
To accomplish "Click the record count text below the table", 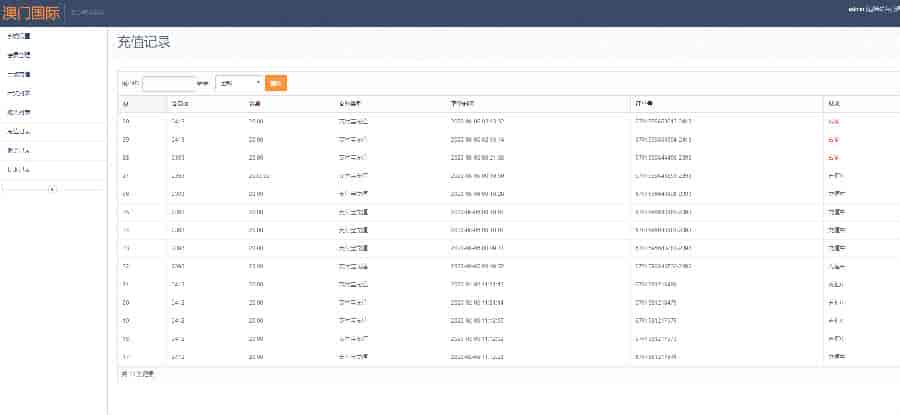I will coord(137,374).
